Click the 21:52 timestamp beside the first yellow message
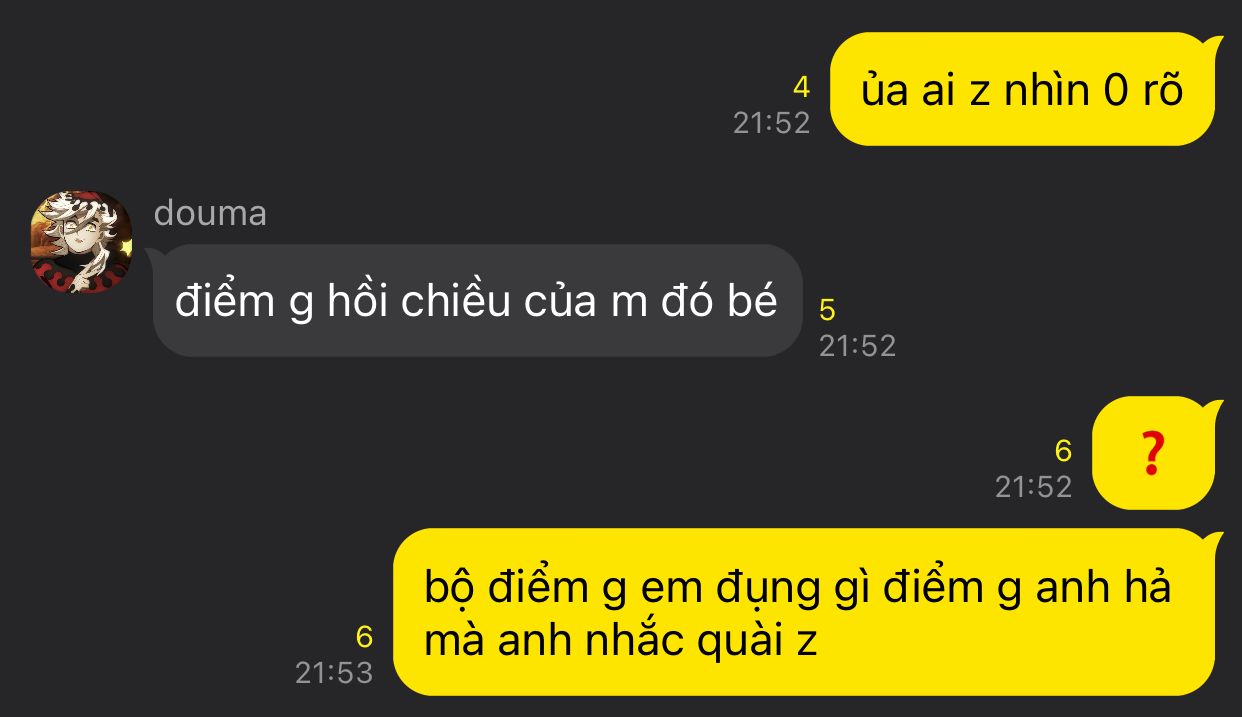1242x717 pixels. (771, 123)
